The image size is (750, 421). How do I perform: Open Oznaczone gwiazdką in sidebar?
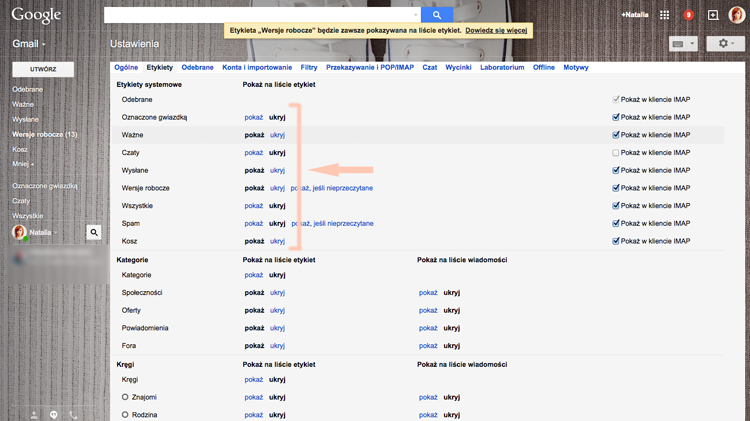click(x=44, y=186)
